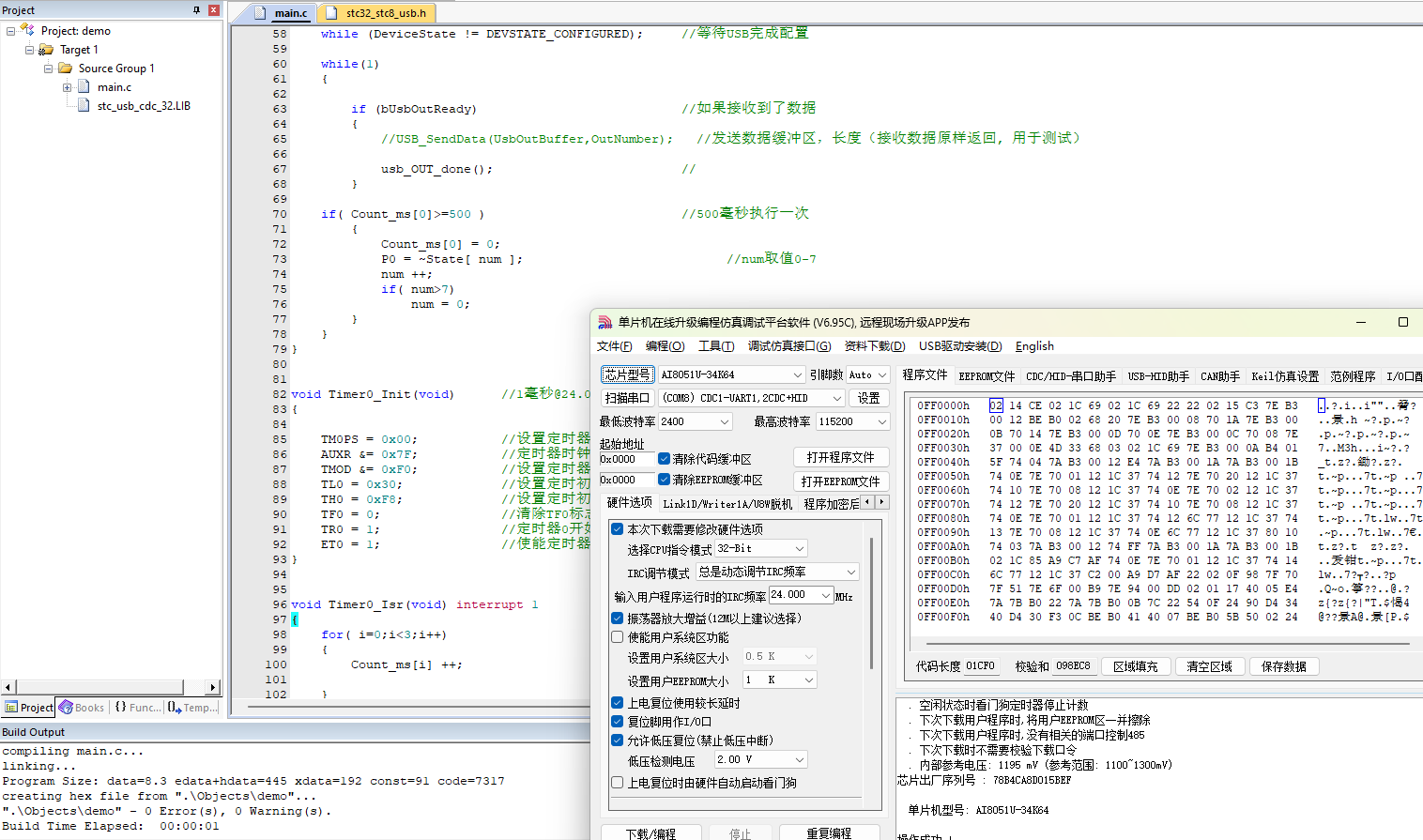Pin the Project panel with pushpin icon
Screen dimensions: 1423x840
pos(196,10)
